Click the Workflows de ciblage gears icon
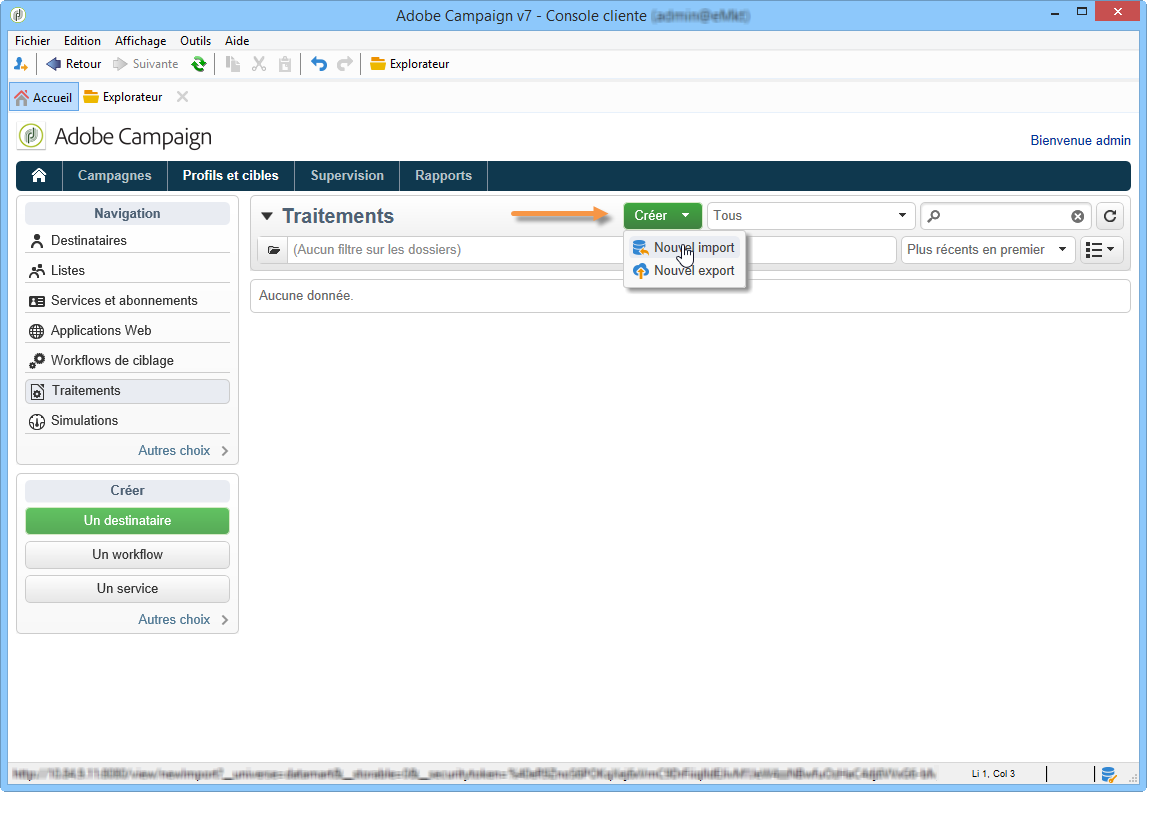Screen dimensions: 1165x813 pos(36,361)
